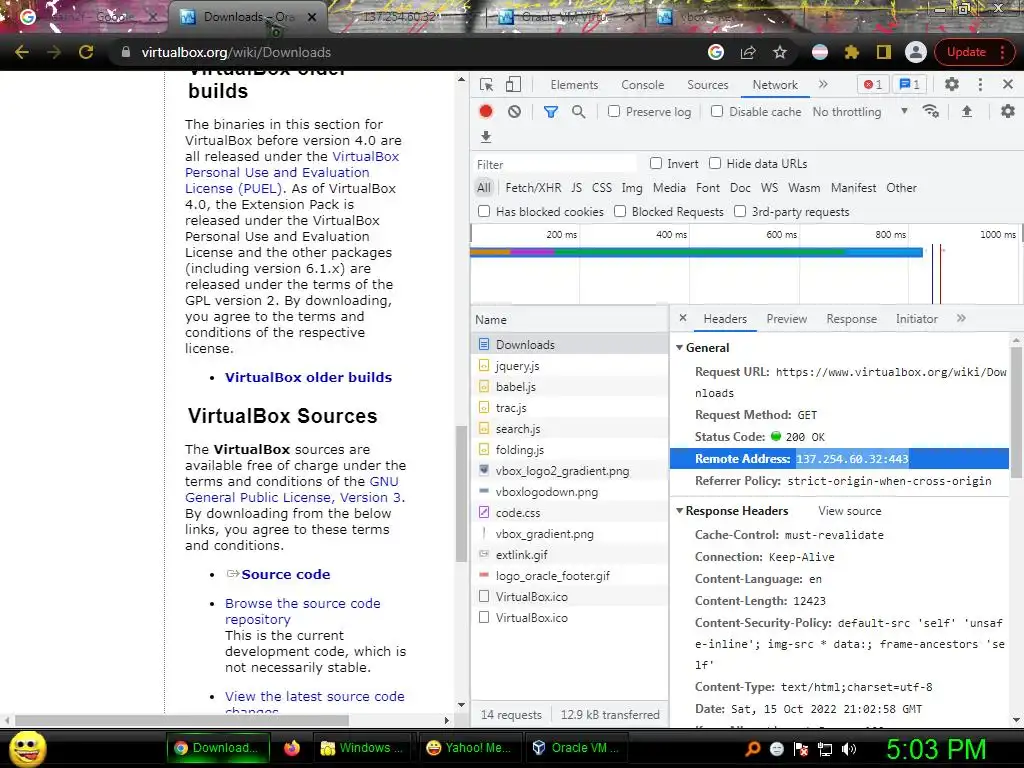Close the request details pane
The width and height of the screenshot is (1024, 768).
pos(682,318)
